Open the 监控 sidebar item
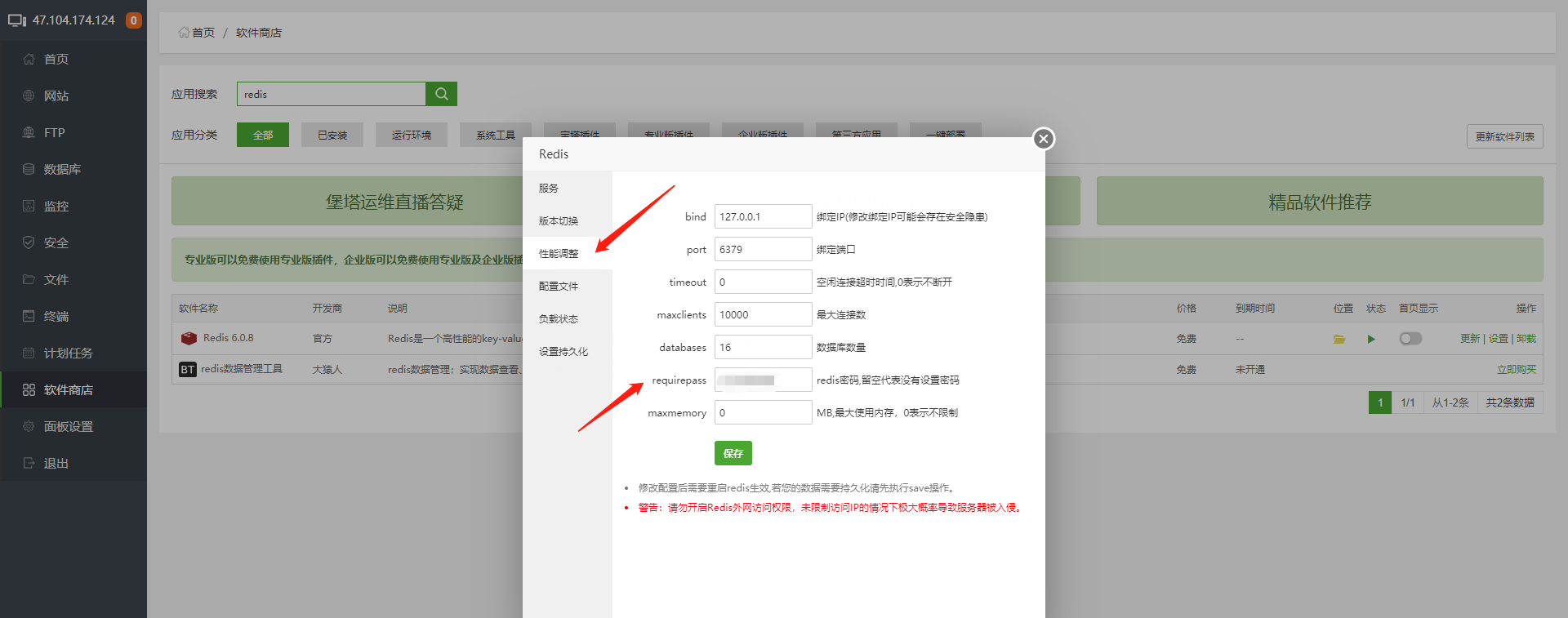Viewport: 1568px width, 618px height. 56,206
